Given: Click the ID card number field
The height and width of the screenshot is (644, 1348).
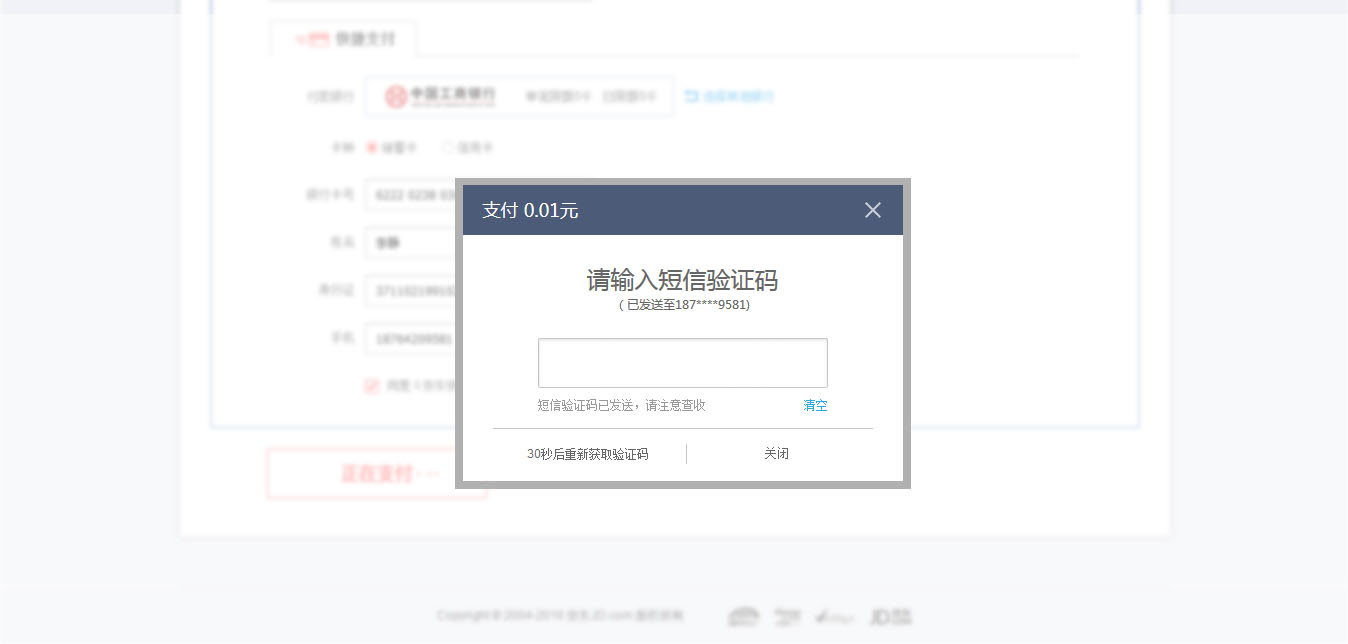Looking at the screenshot, I should [x=410, y=291].
